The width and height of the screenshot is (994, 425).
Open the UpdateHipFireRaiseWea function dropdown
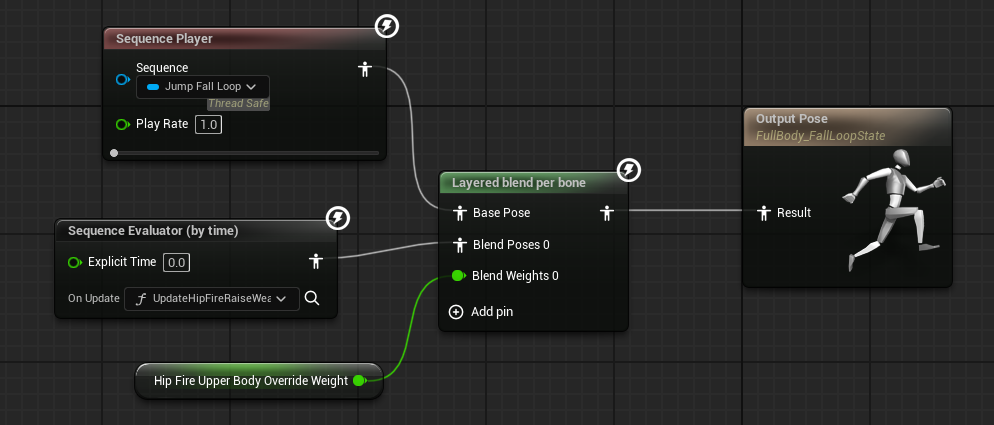(x=212, y=299)
